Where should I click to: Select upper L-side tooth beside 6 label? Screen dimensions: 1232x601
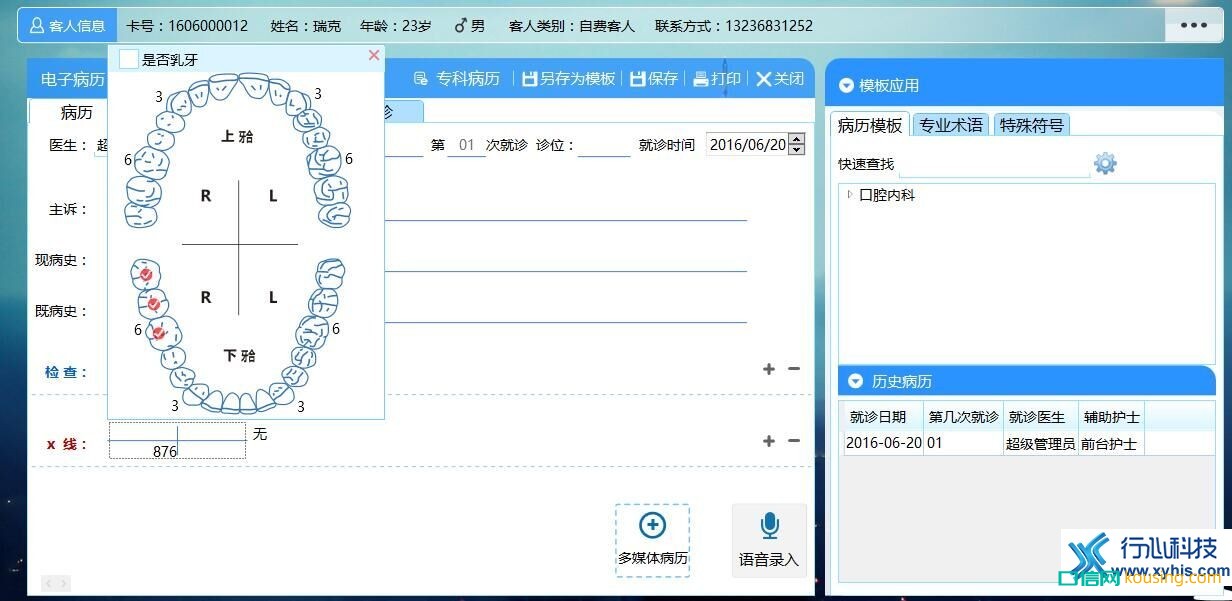point(326,160)
